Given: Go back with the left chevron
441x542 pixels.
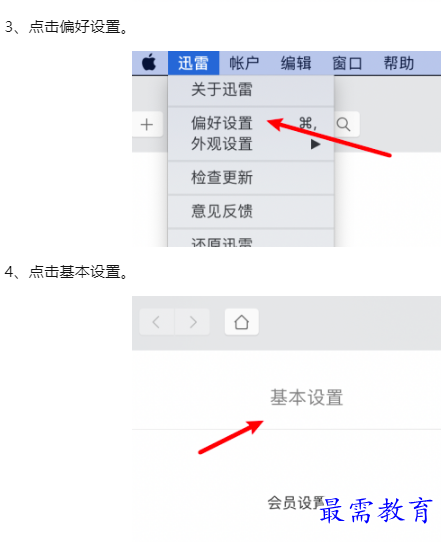Looking at the screenshot, I should pos(157,322).
